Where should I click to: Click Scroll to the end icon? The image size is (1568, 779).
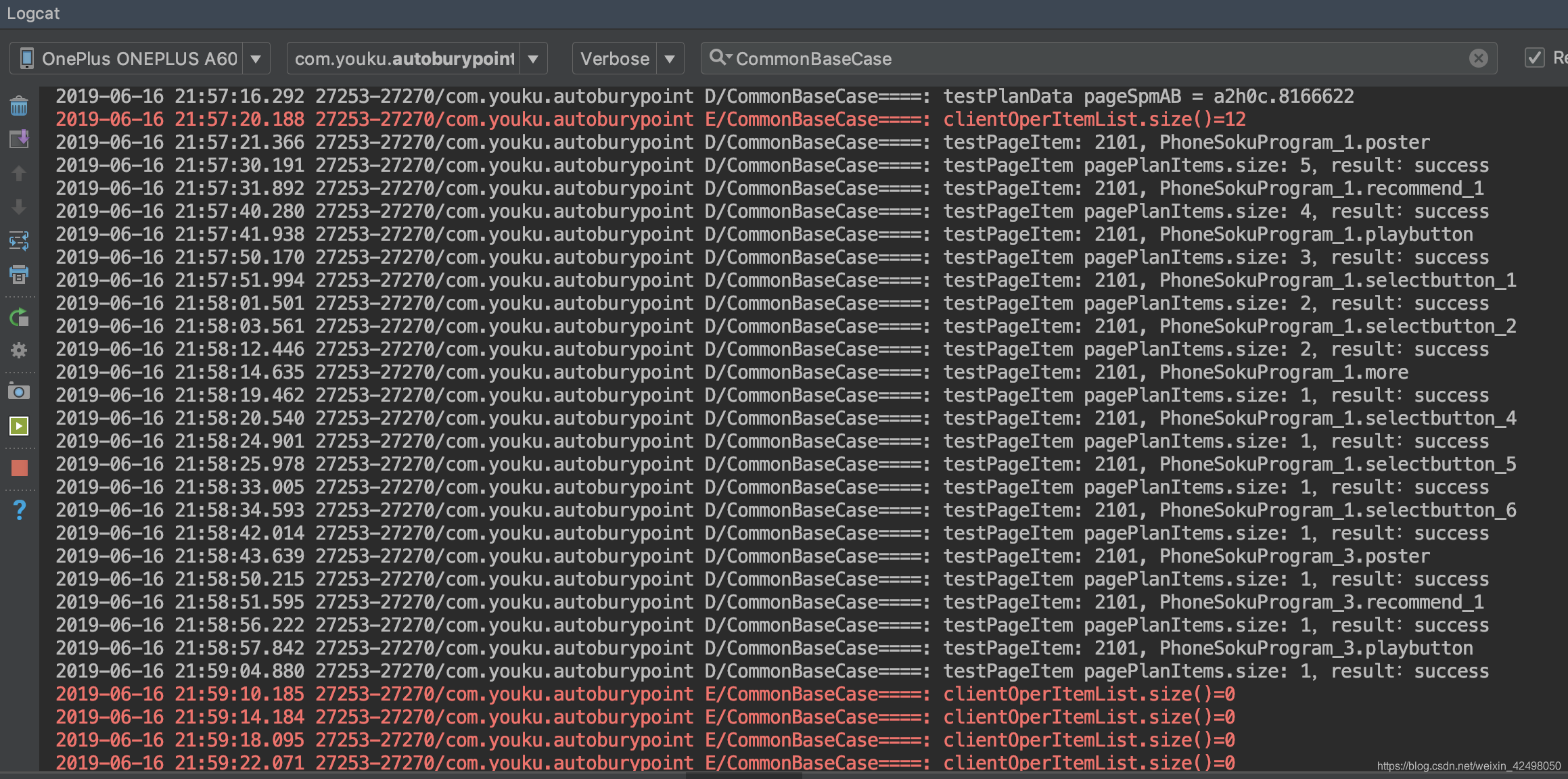tap(19, 139)
